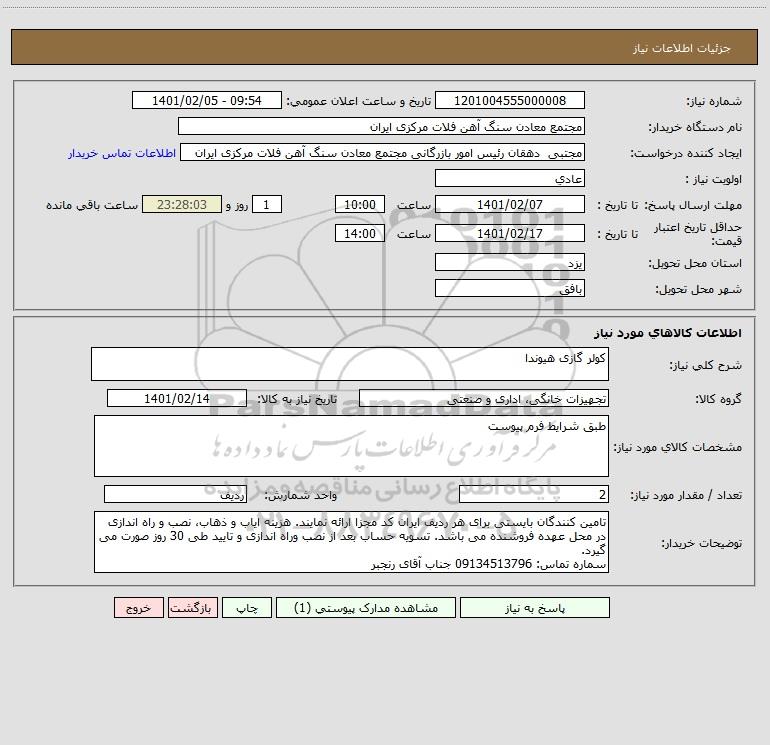The height and width of the screenshot is (745, 770).
Task: Click price validity time 14:00
Action: 359,233
